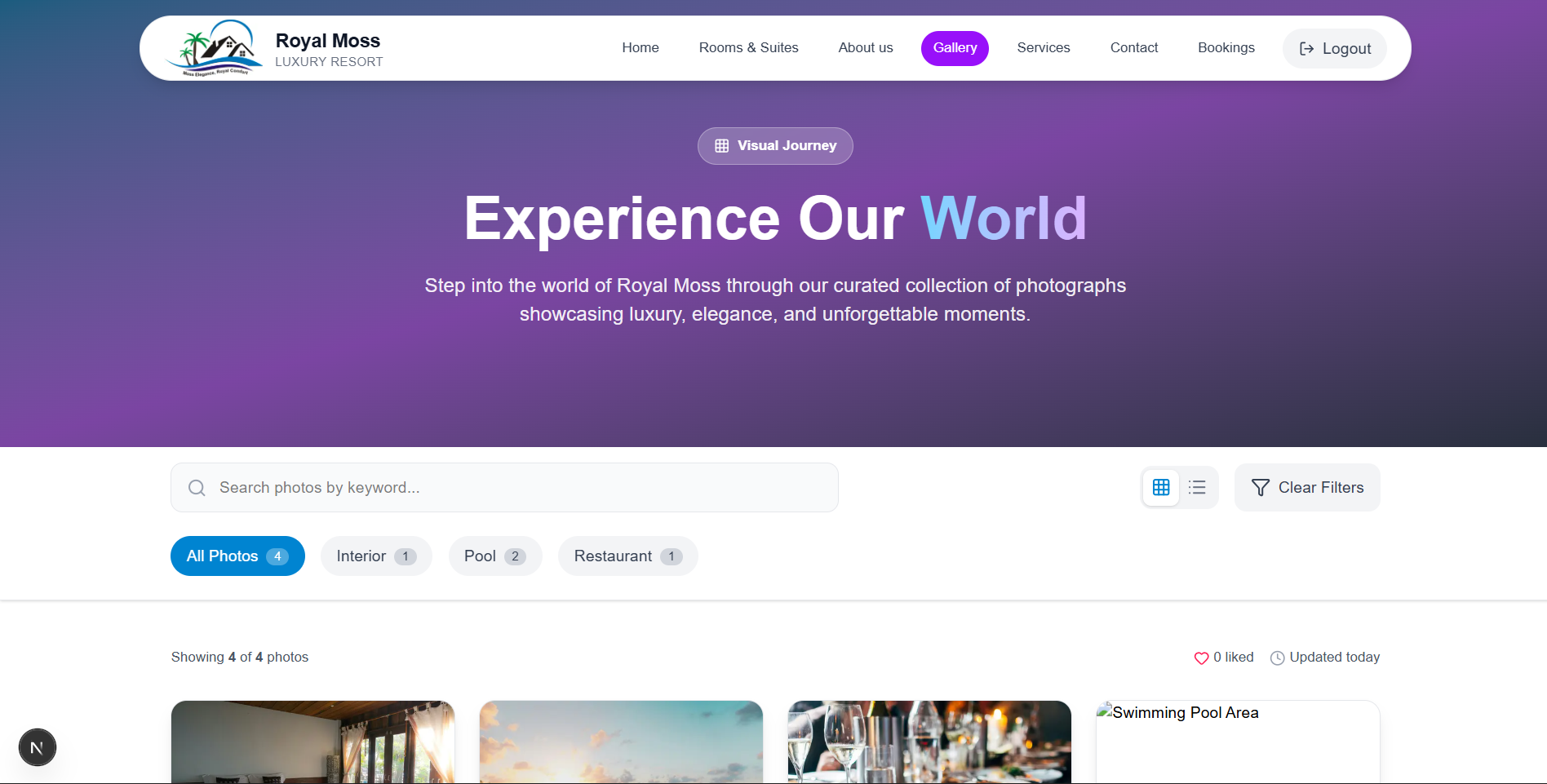Click the Visual Journey grid badge
This screenshot has height=784, width=1547.
pyautogui.click(x=775, y=146)
